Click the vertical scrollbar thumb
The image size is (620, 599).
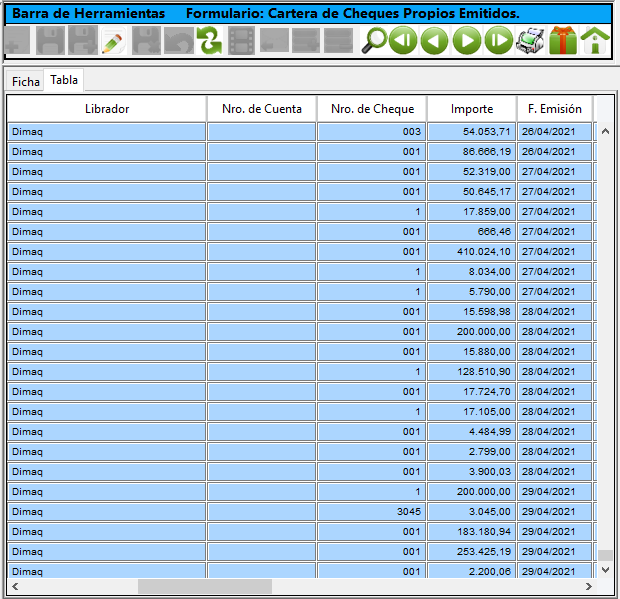pyautogui.click(x=605, y=555)
